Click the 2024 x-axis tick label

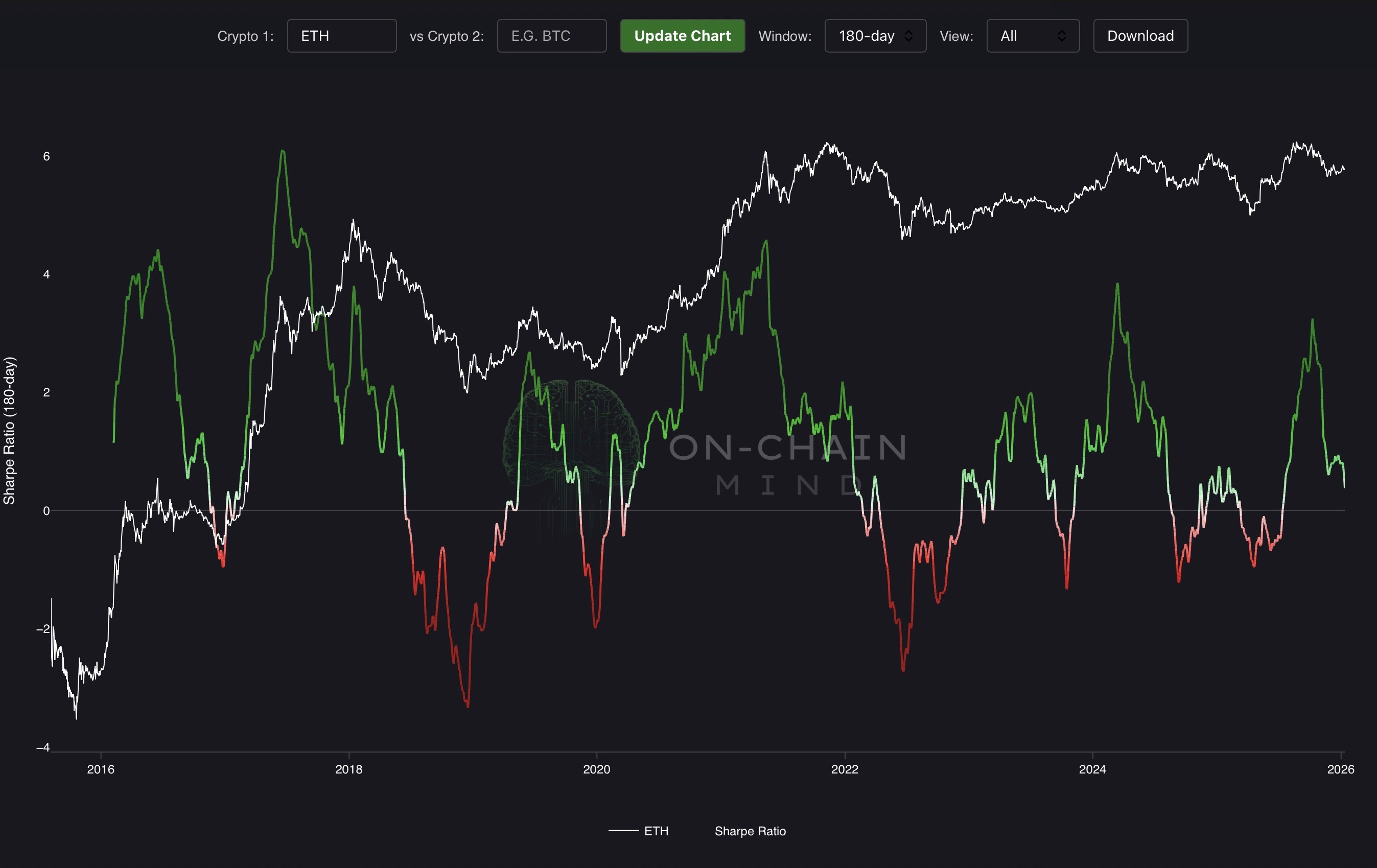point(1092,769)
